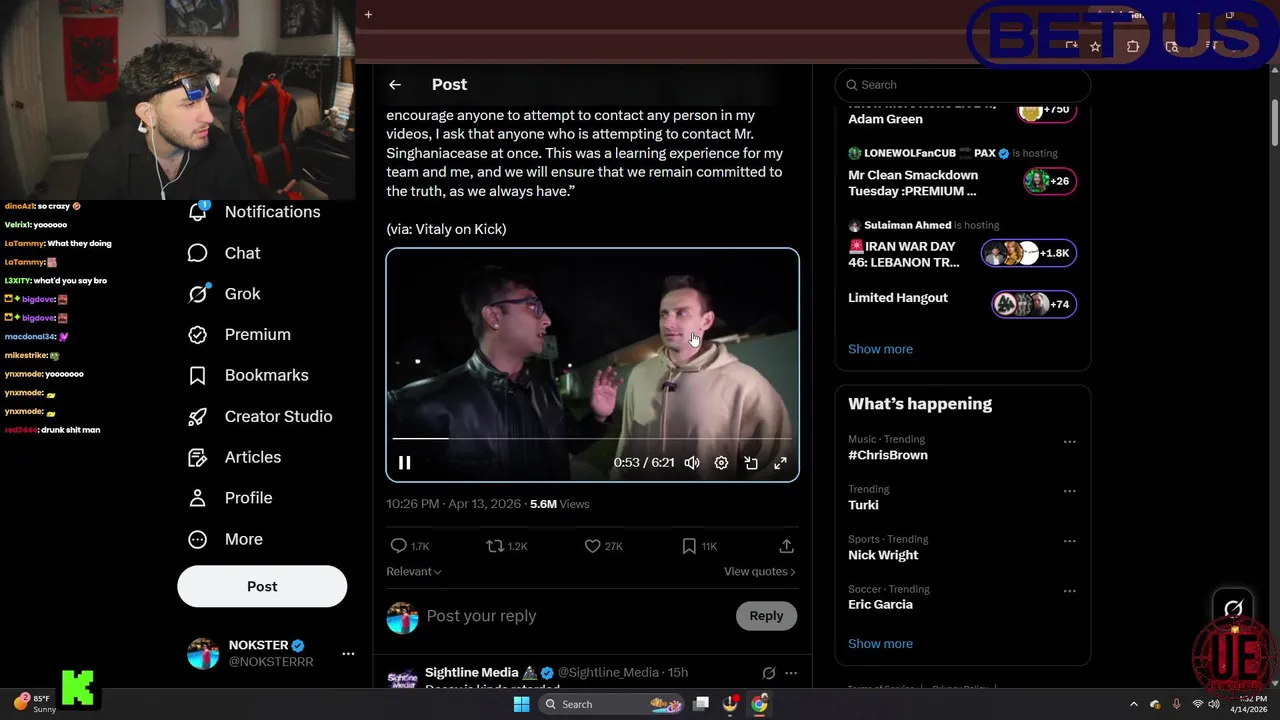This screenshot has height=720, width=1280.
Task: Pause the video playback
Action: [x=405, y=463]
